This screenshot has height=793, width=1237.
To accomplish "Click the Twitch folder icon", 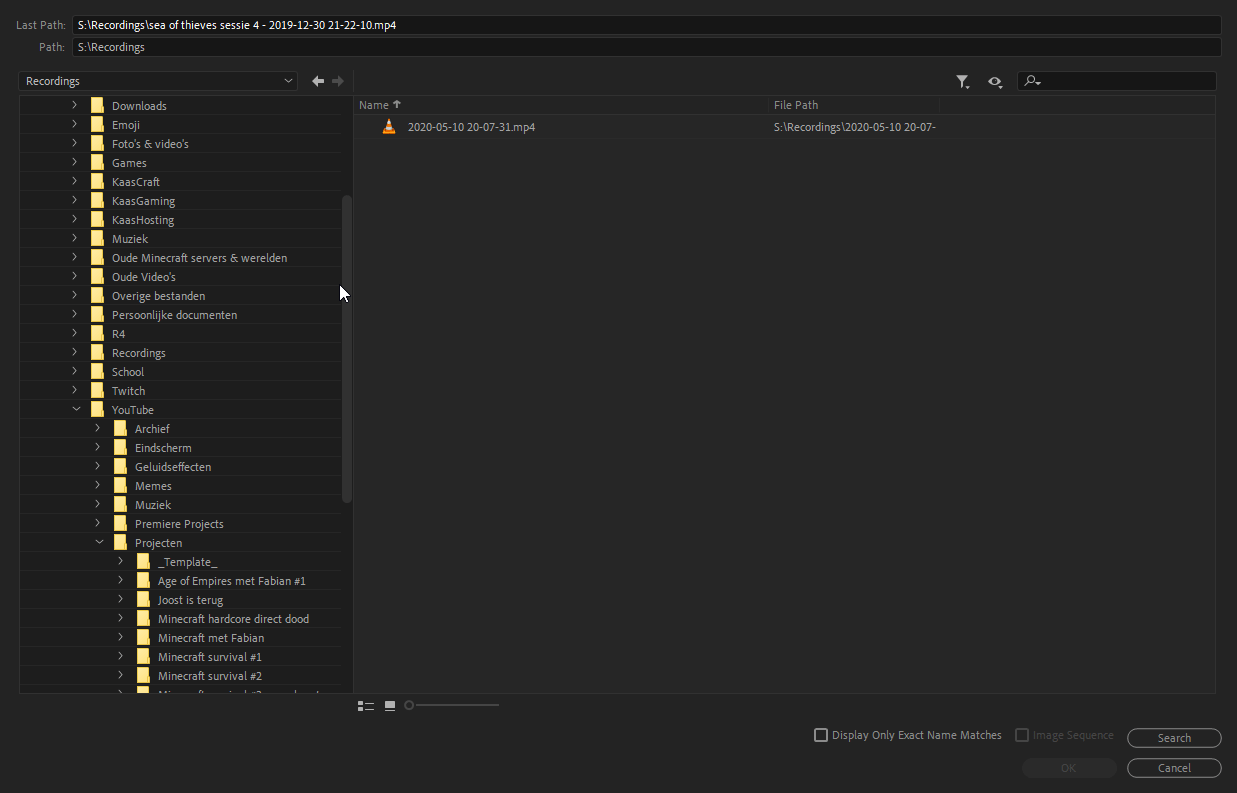I will [97, 391].
